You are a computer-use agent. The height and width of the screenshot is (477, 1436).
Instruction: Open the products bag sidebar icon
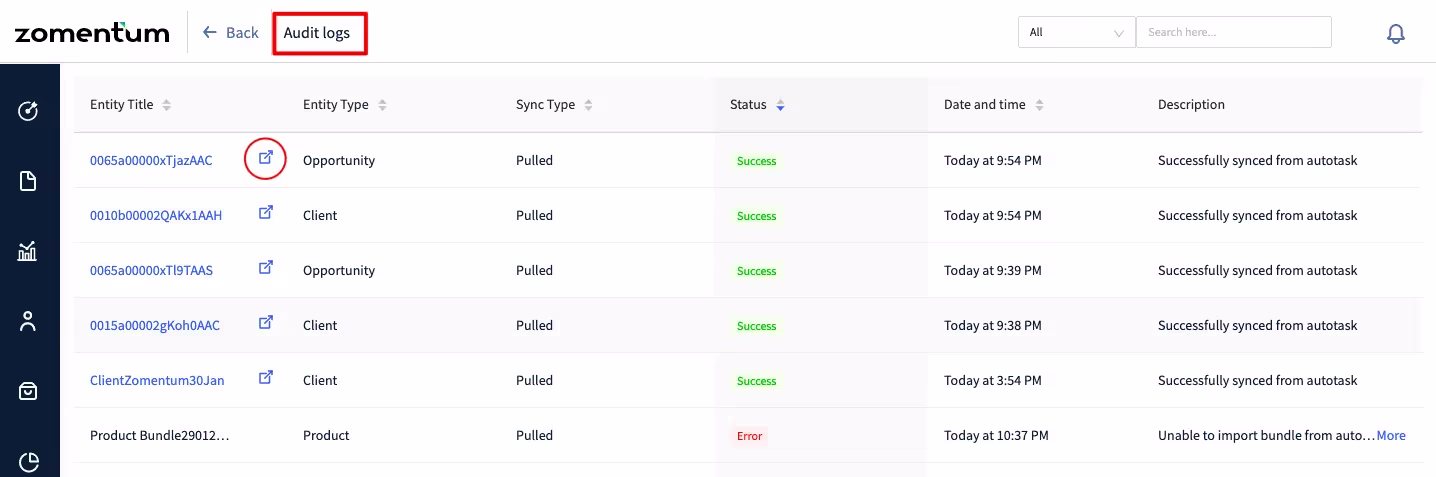coord(29,391)
